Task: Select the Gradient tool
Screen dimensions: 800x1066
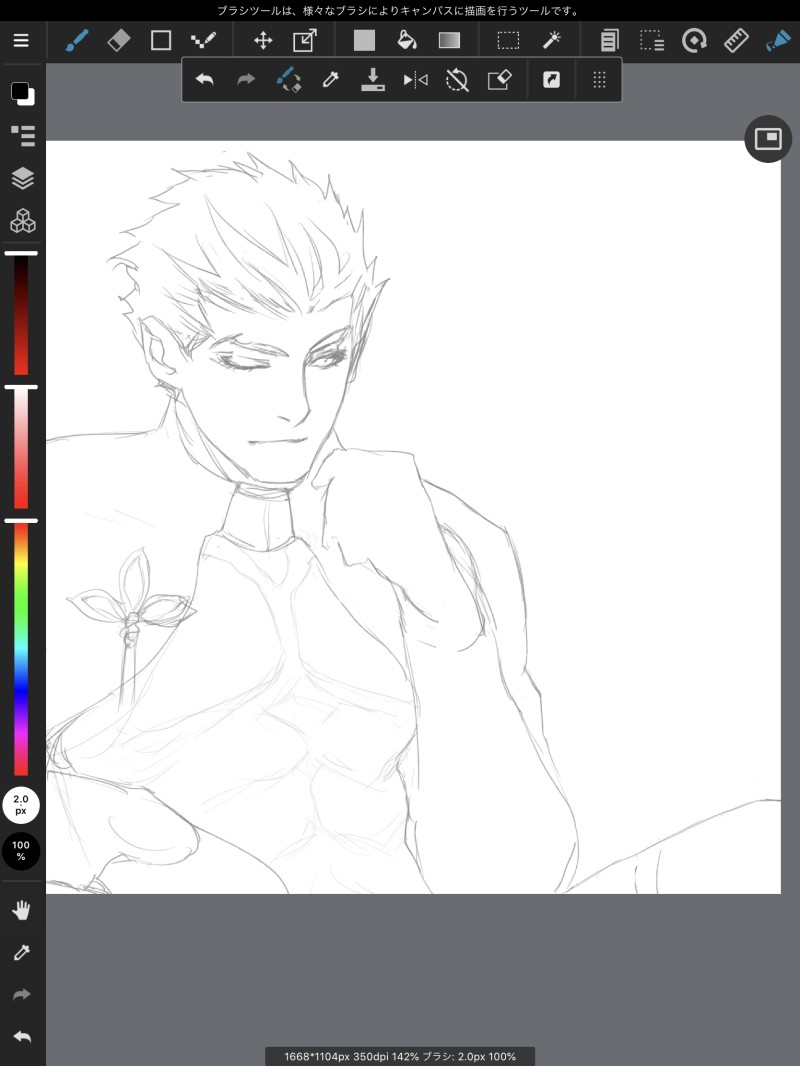Action: [x=449, y=41]
